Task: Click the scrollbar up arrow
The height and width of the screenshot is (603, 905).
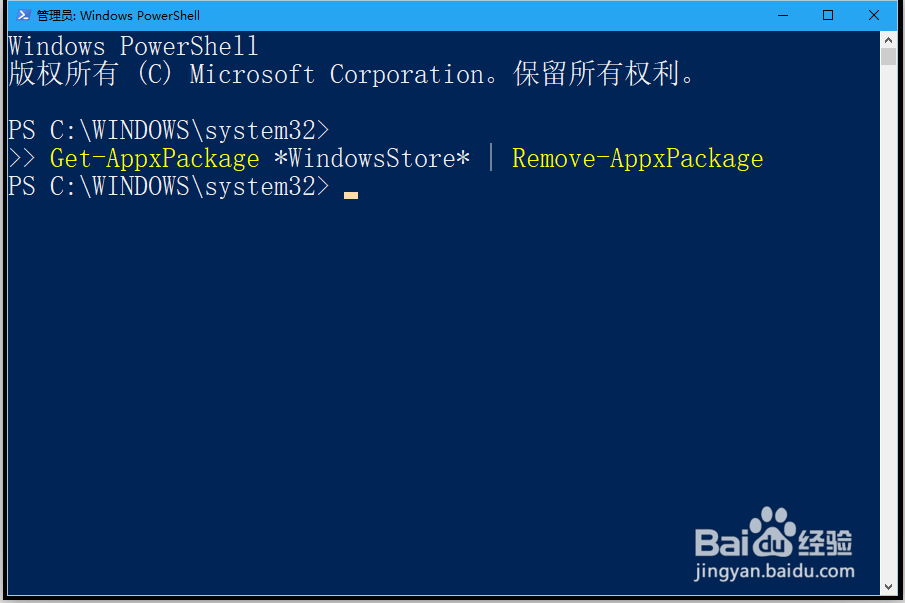Action: click(x=888, y=40)
